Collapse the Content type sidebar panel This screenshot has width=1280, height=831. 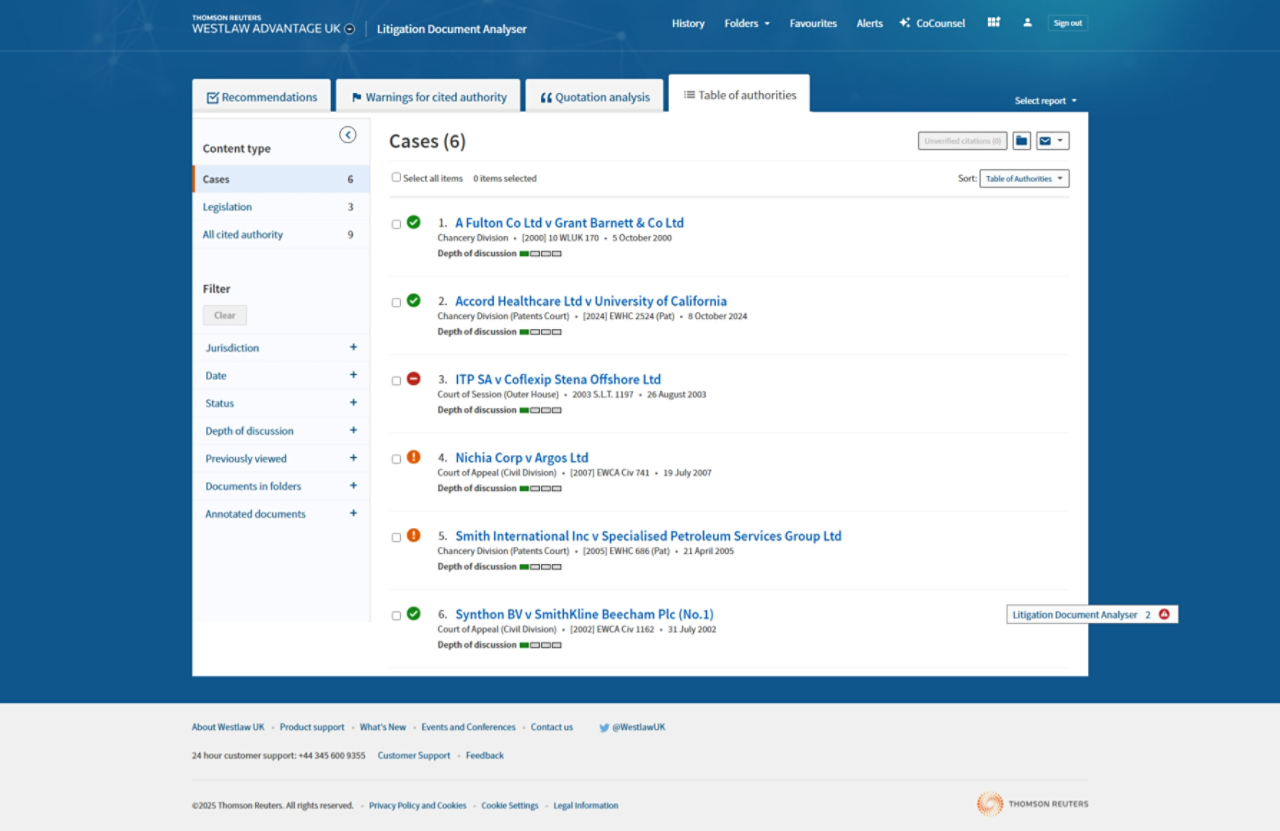coord(347,135)
